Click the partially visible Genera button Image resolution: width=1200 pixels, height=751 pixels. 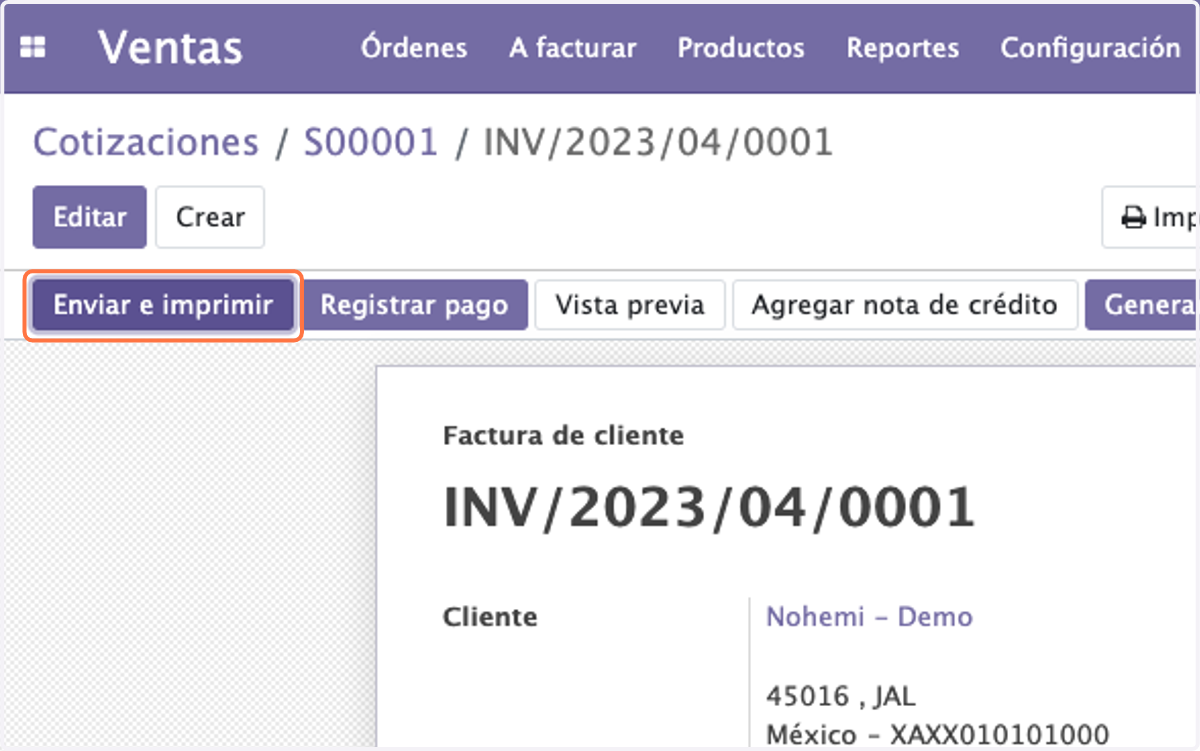tap(1143, 305)
